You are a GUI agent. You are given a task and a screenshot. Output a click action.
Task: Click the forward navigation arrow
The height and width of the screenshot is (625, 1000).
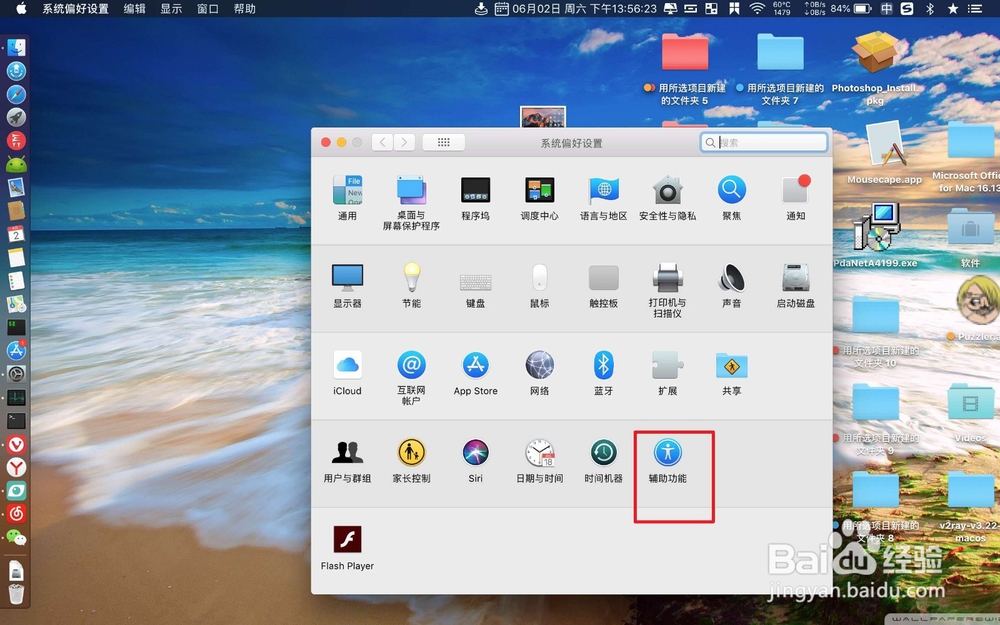404,141
